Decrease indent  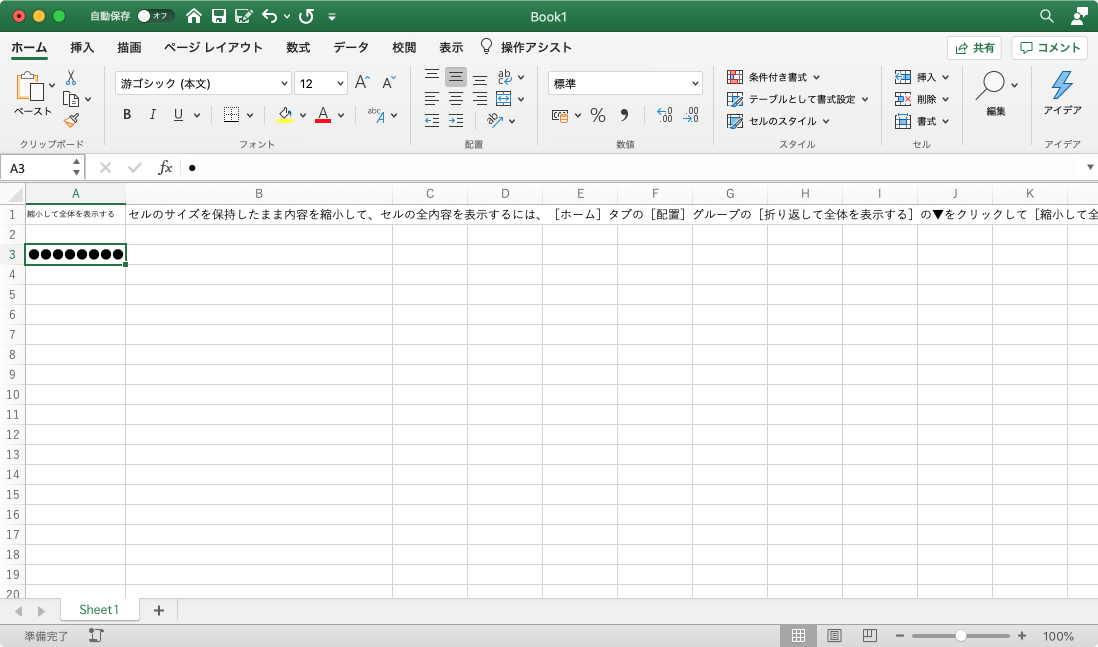pos(432,120)
